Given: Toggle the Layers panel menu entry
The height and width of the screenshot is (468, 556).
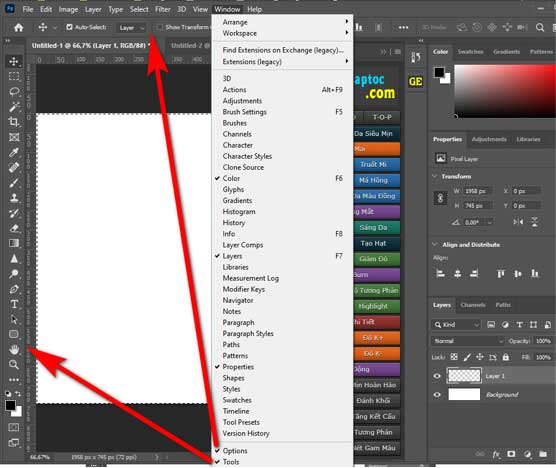Looking at the screenshot, I should coord(282,256).
